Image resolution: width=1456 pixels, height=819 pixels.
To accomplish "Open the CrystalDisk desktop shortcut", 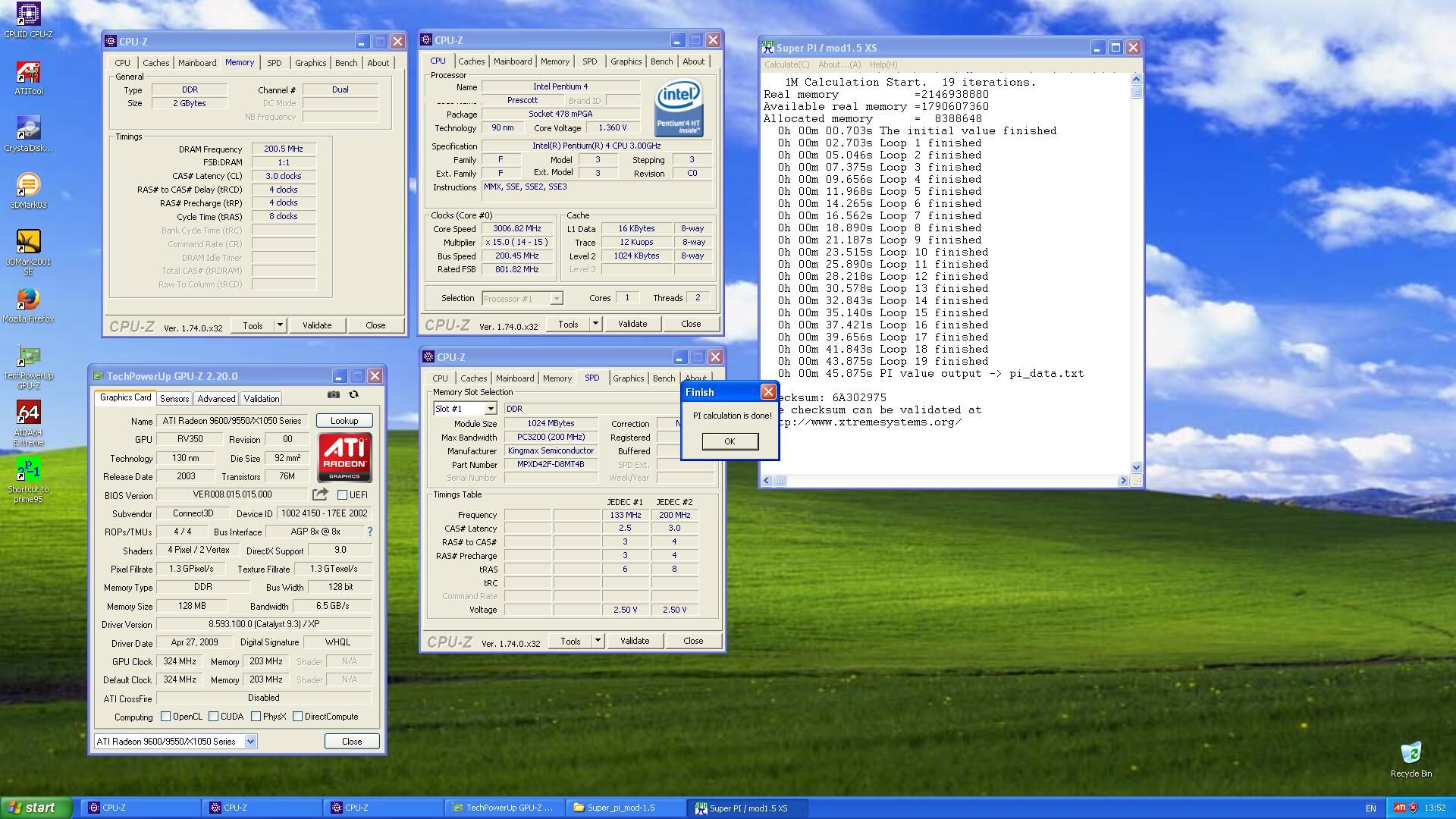I will pyautogui.click(x=28, y=134).
